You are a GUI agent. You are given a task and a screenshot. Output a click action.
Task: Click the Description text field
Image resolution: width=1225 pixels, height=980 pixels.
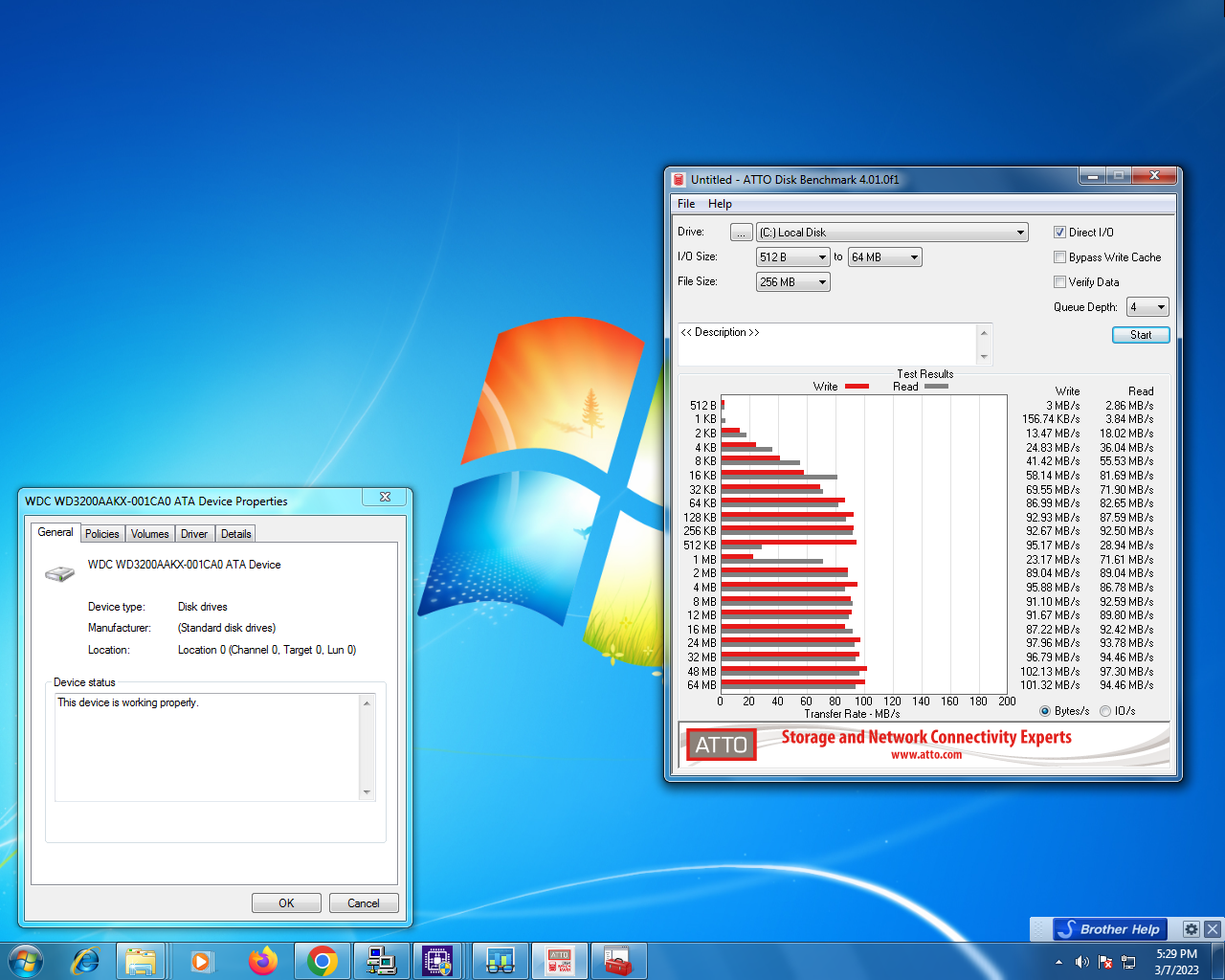click(828, 345)
